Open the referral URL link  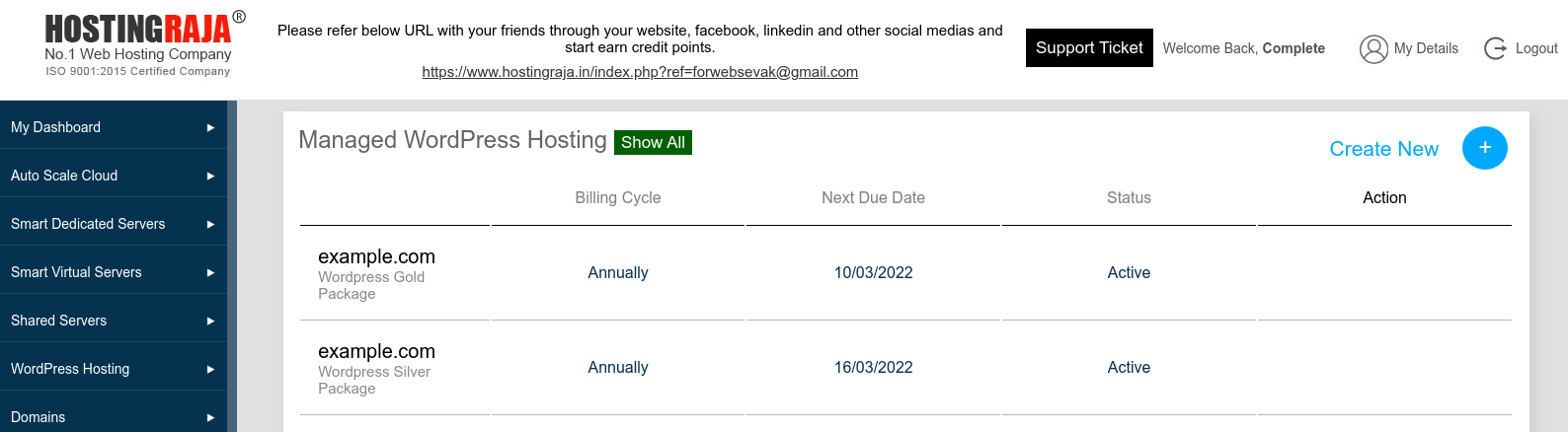tap(640, 72)
